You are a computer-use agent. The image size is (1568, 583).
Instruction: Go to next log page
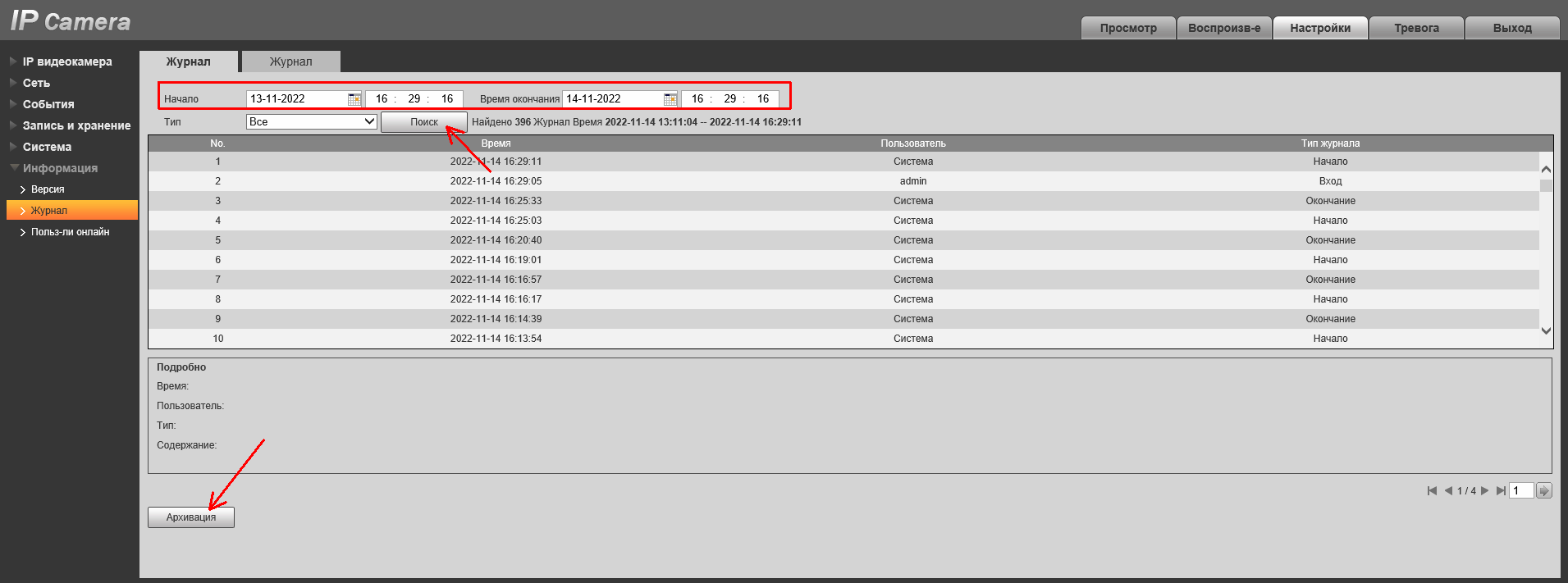coord(1484,491)
